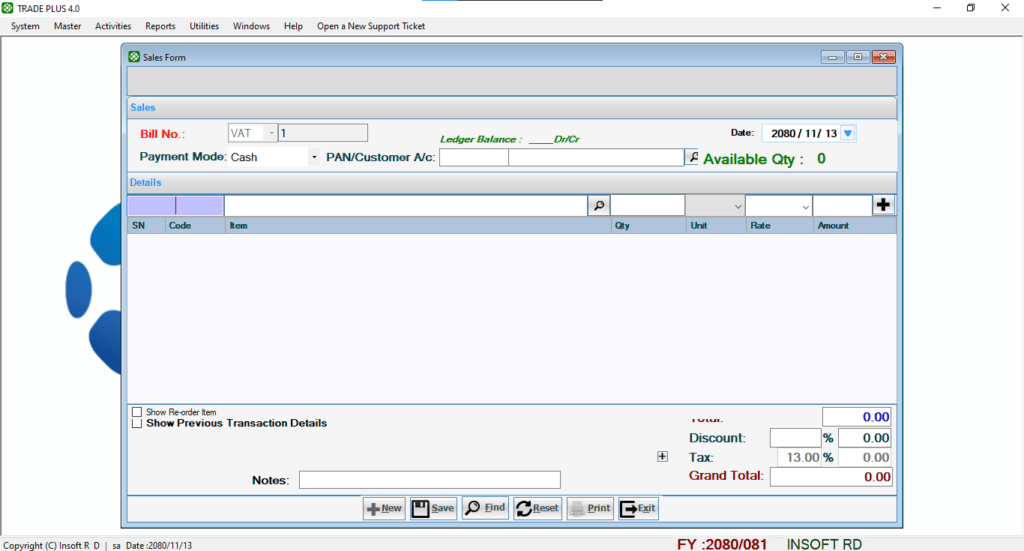Open the Rate dropdown in details row
The image size is (1024, 551).
click(x=805, y=206)
